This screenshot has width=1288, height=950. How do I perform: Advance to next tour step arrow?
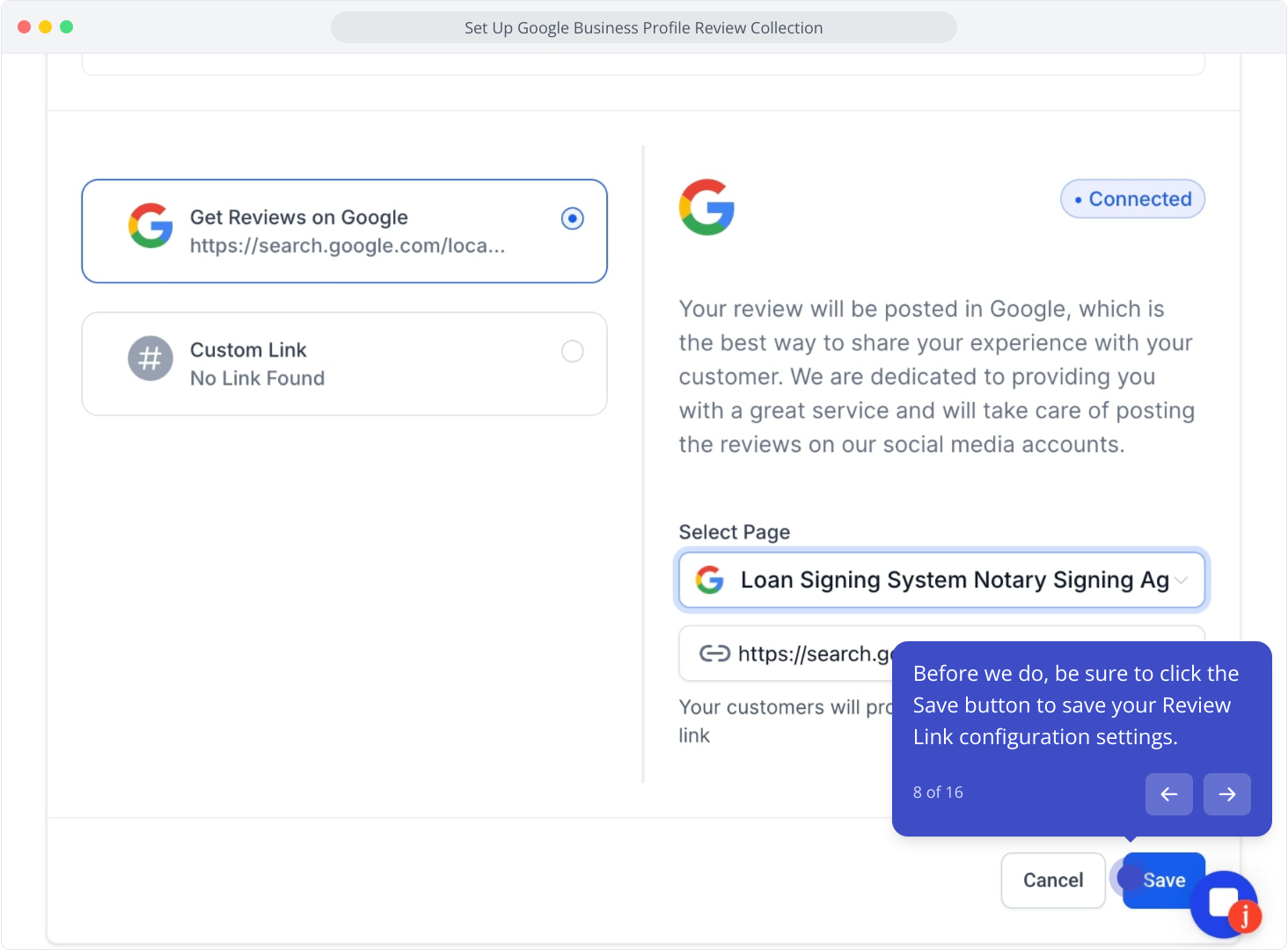pos(1227,794)
